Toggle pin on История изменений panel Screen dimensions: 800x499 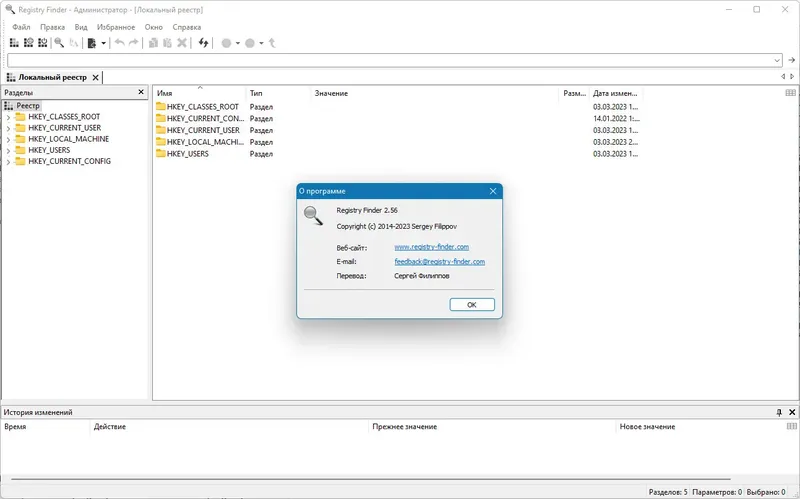click(779, 412)
